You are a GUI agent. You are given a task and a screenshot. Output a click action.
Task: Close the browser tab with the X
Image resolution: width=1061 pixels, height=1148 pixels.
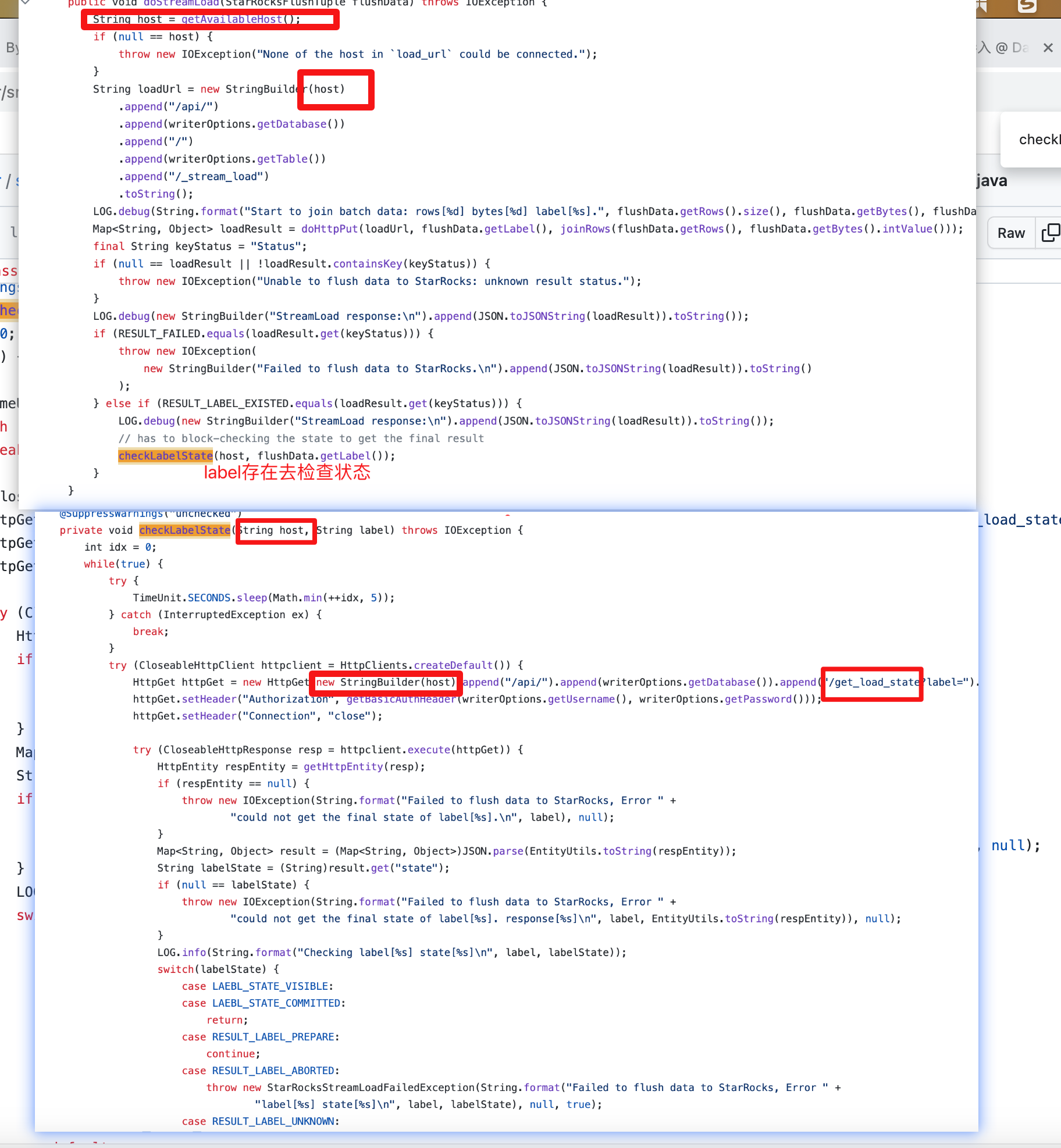[x=1048, y=48]
